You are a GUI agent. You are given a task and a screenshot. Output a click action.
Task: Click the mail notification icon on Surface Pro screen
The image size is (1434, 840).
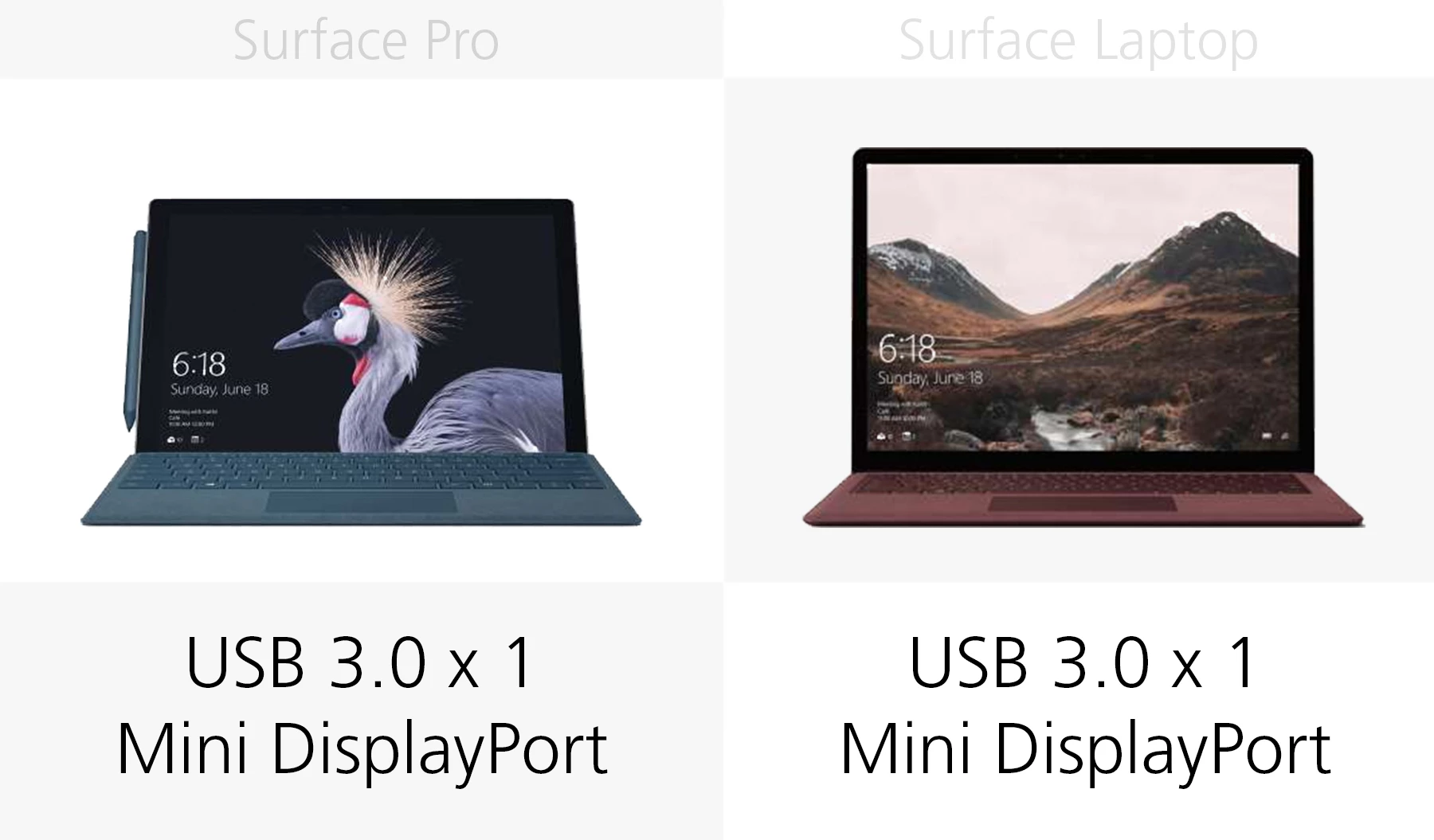coord(172,439)
